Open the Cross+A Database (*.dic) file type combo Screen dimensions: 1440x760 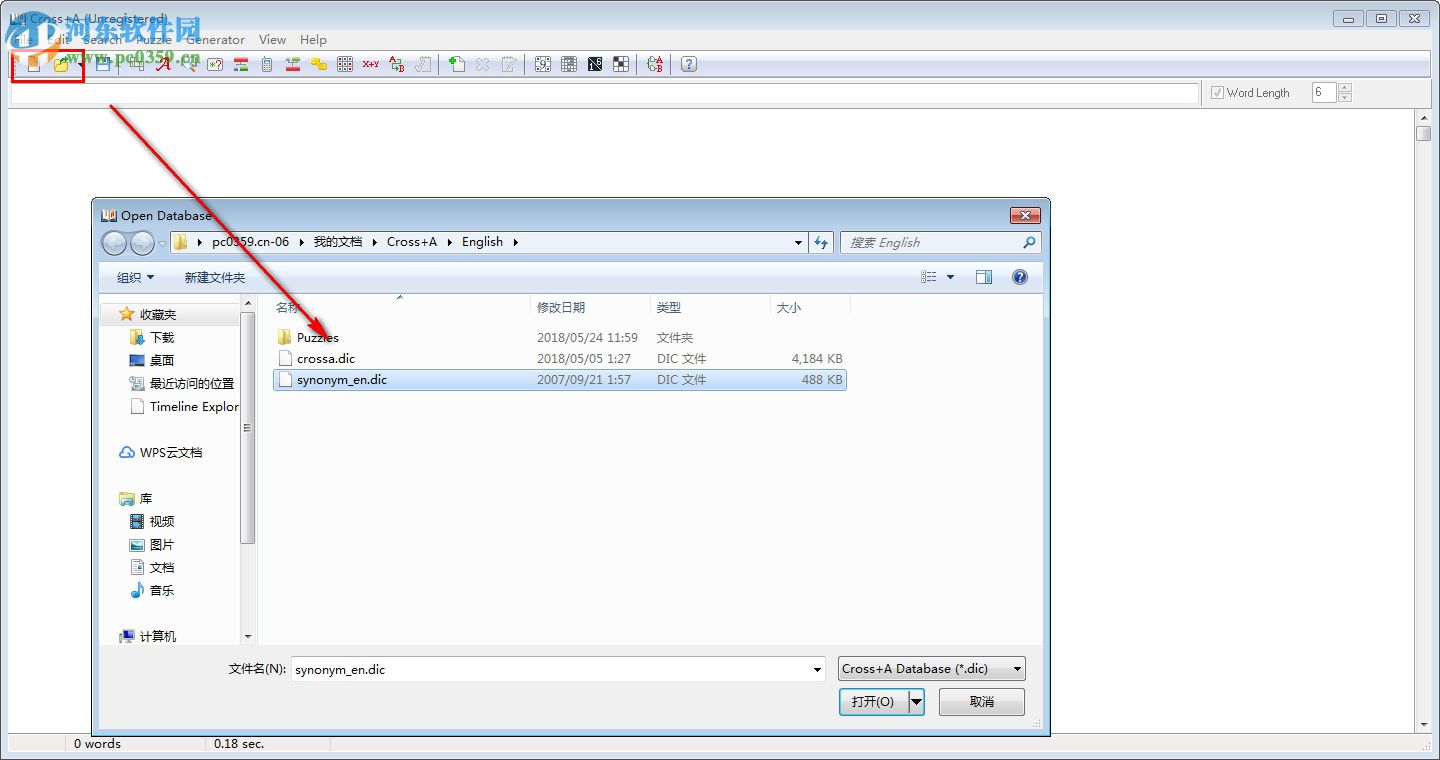[932, 669]
